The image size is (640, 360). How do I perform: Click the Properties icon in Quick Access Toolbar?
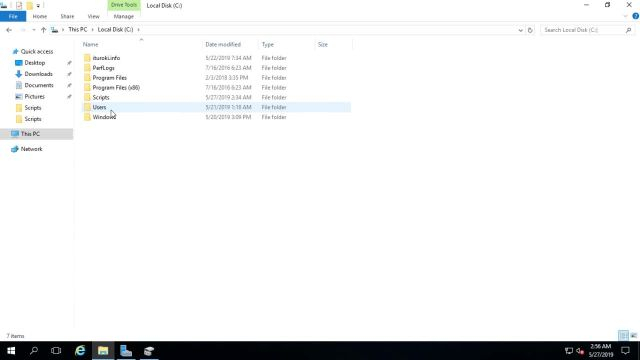click(19, 6)
